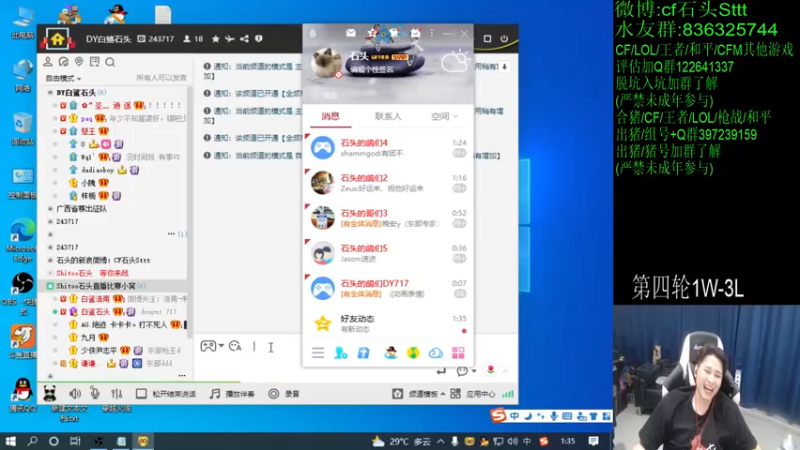800x450 pixels.
Task: Open the 石头的鸽们4 group chat
Action: tap(388, 148)
